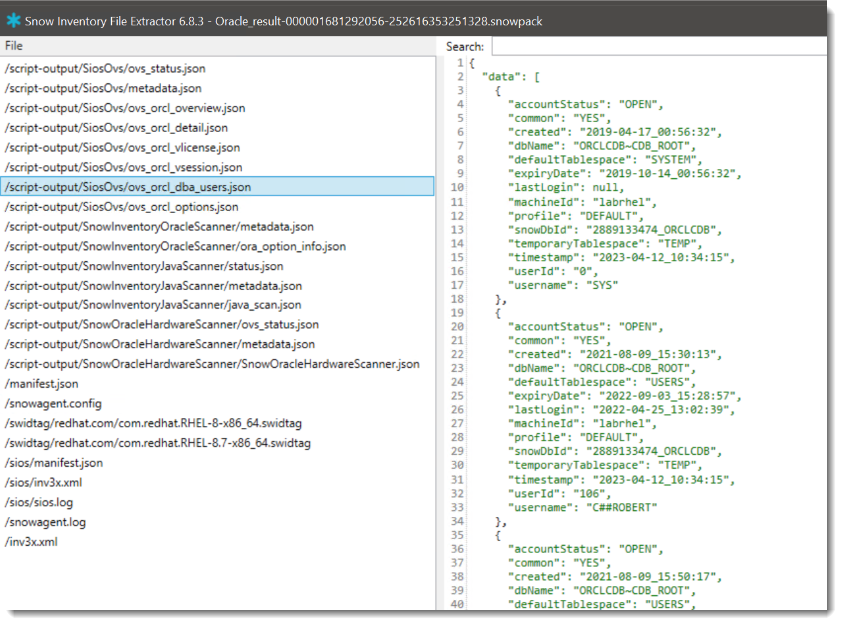Click the "data": [ line in JSON viewer

[x=511, y=77]
